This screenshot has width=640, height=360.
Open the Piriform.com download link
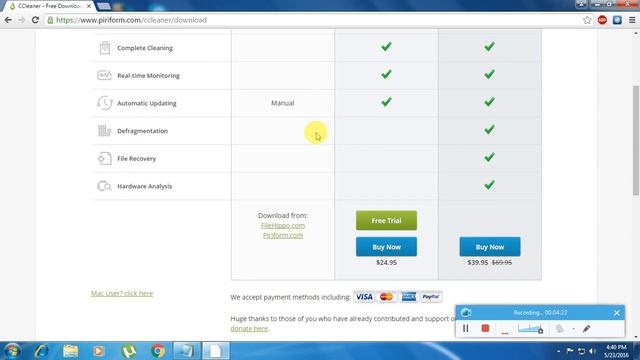(283, 235)
